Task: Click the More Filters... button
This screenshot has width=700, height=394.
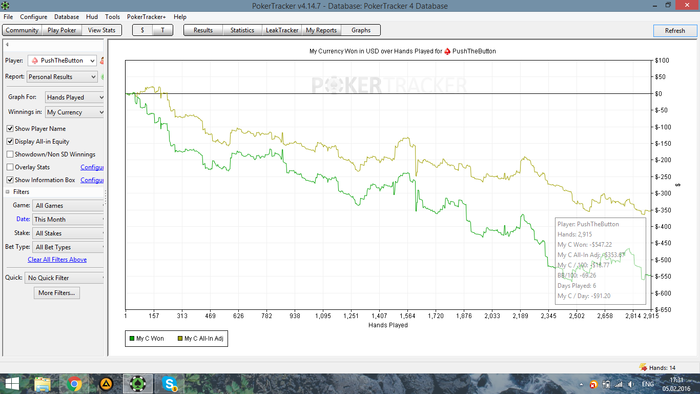Action: [57, 293]
